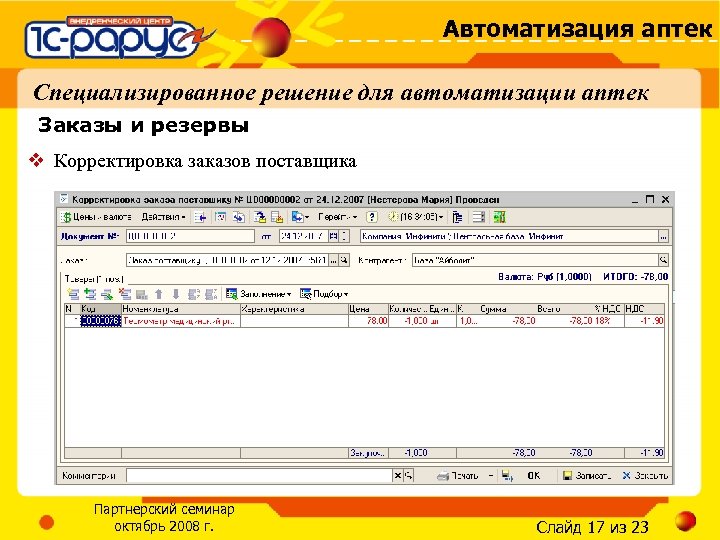Click the ellipsis button in the Заказ field
This screenshot has height=540, width=720.
coord(334,260)
